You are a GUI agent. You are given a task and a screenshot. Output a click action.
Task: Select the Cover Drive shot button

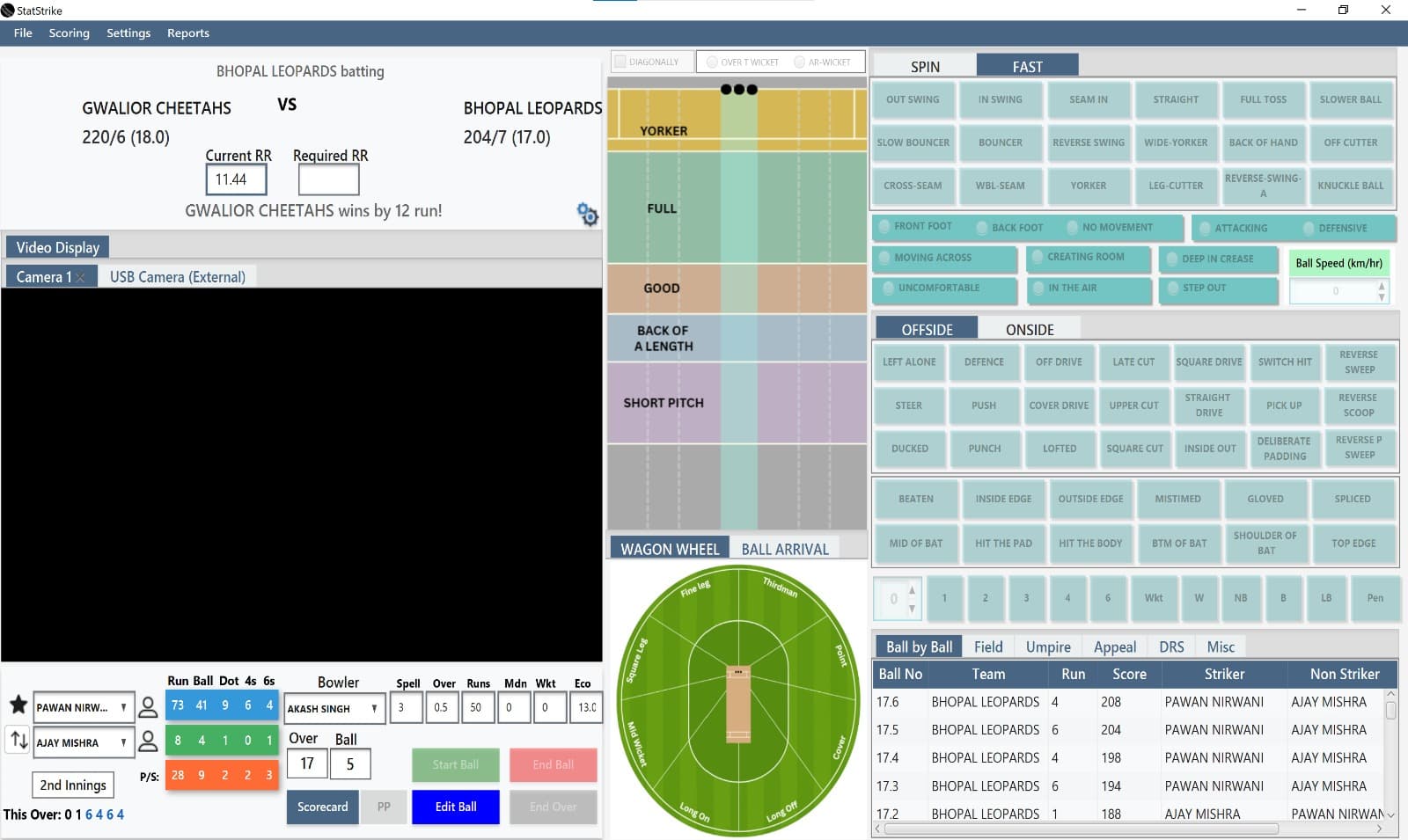point(1059,405)
